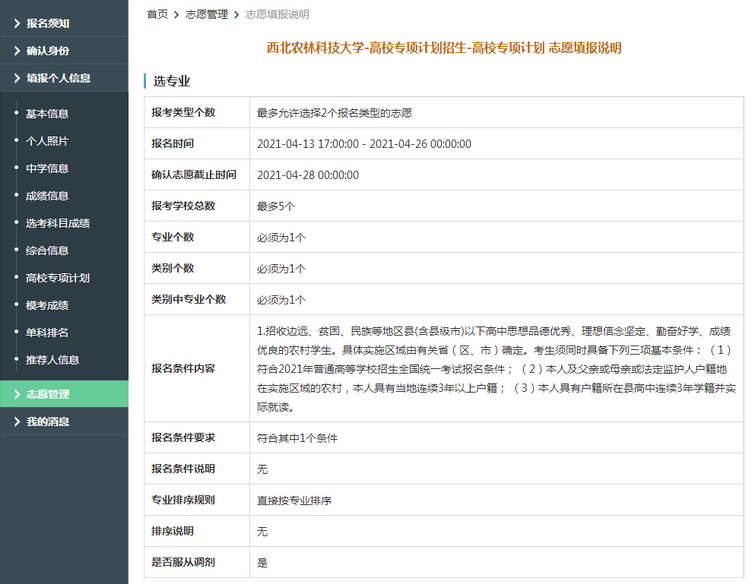Select 填报个人信息 in the sidebar
The width and height of the screenshot is (752, 584).
tap(64, 78)
